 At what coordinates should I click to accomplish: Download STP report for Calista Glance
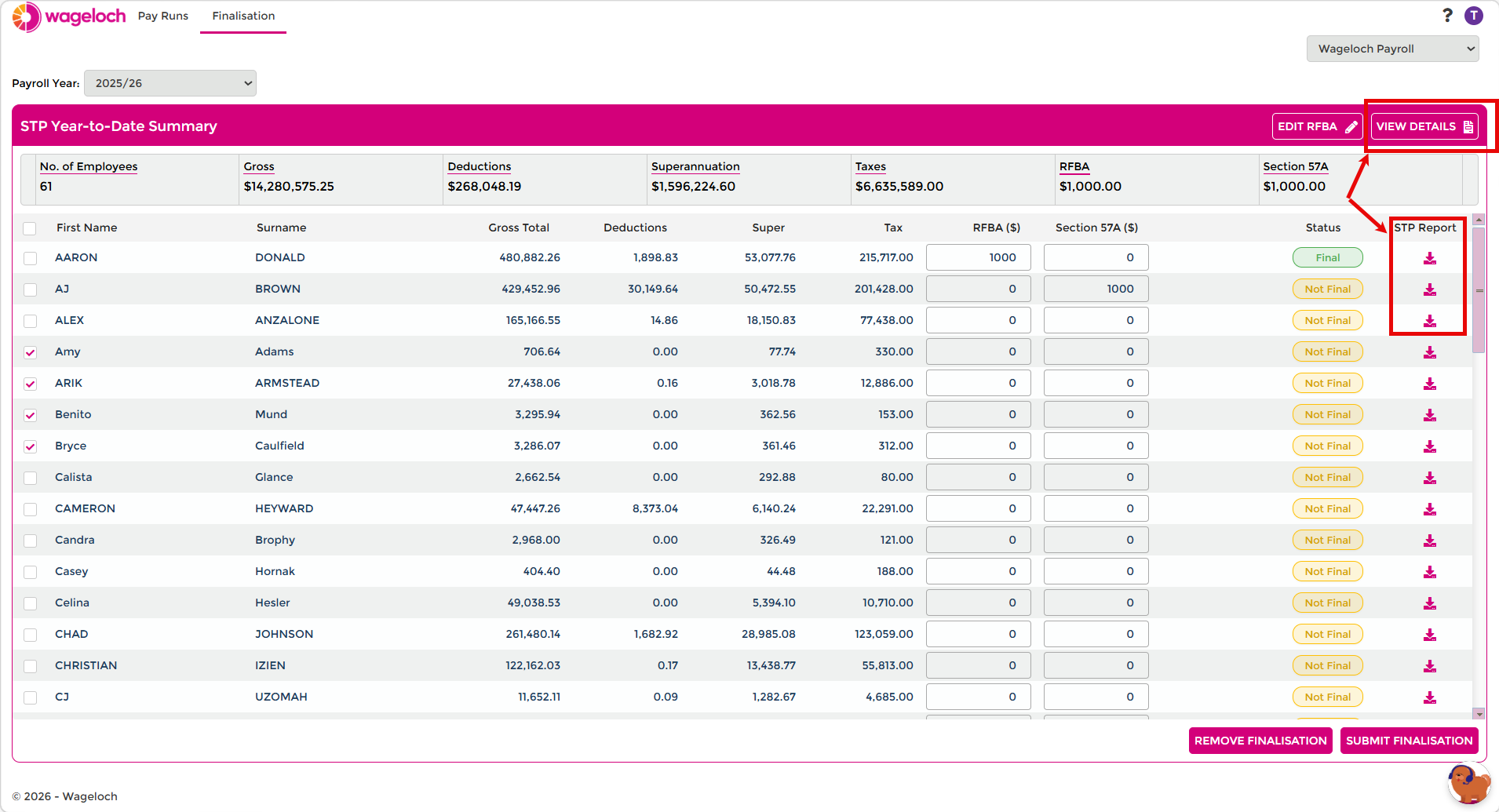coord(1430,478)
